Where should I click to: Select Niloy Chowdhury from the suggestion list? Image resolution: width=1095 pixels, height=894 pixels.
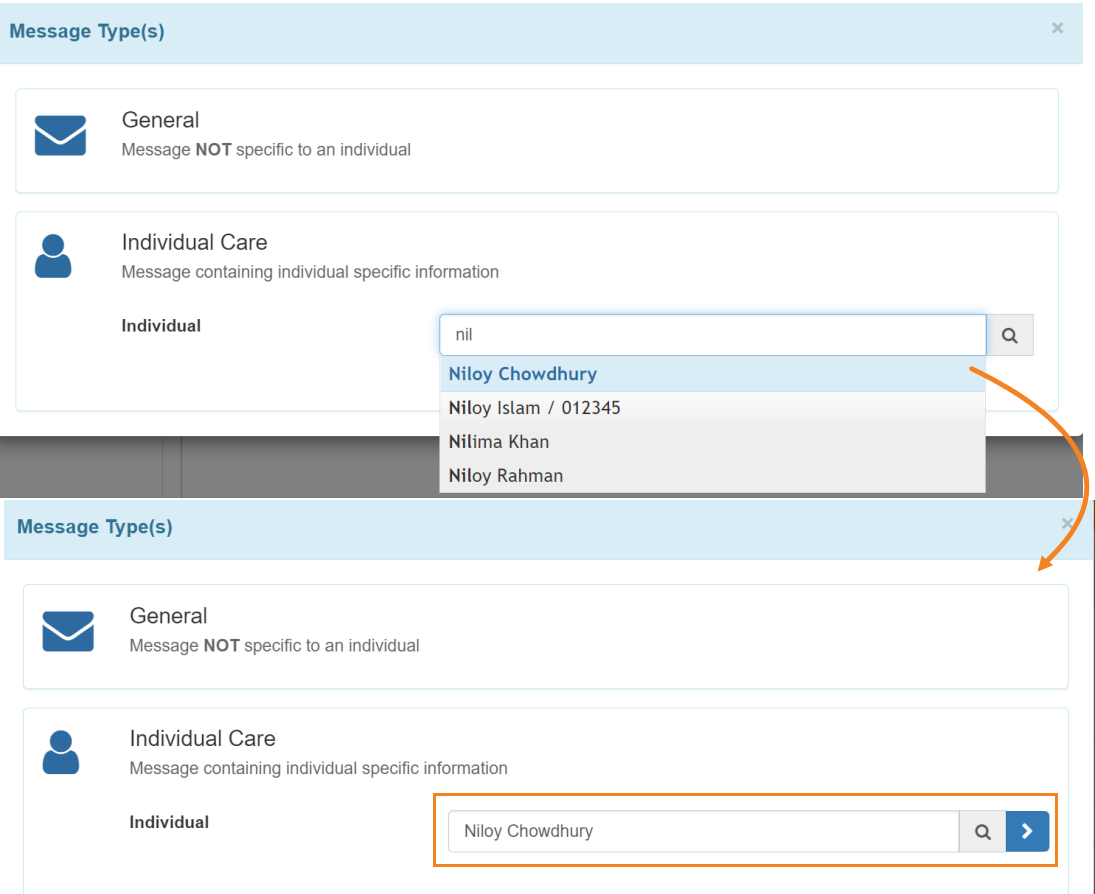coord(522,374)
